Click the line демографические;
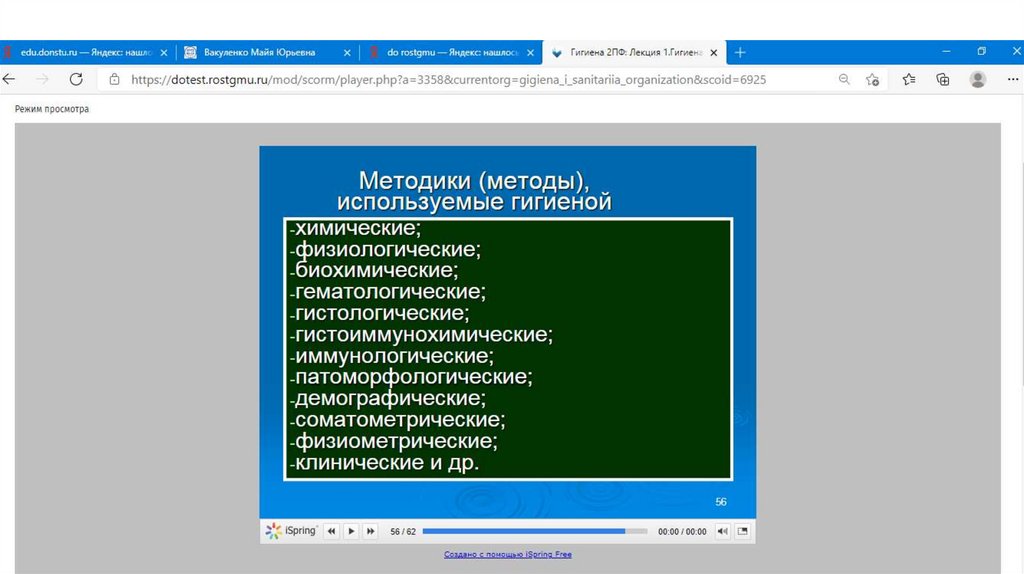Image resolution: width=1024 pixels, height=574 pixels. click(x=388, y=398)
